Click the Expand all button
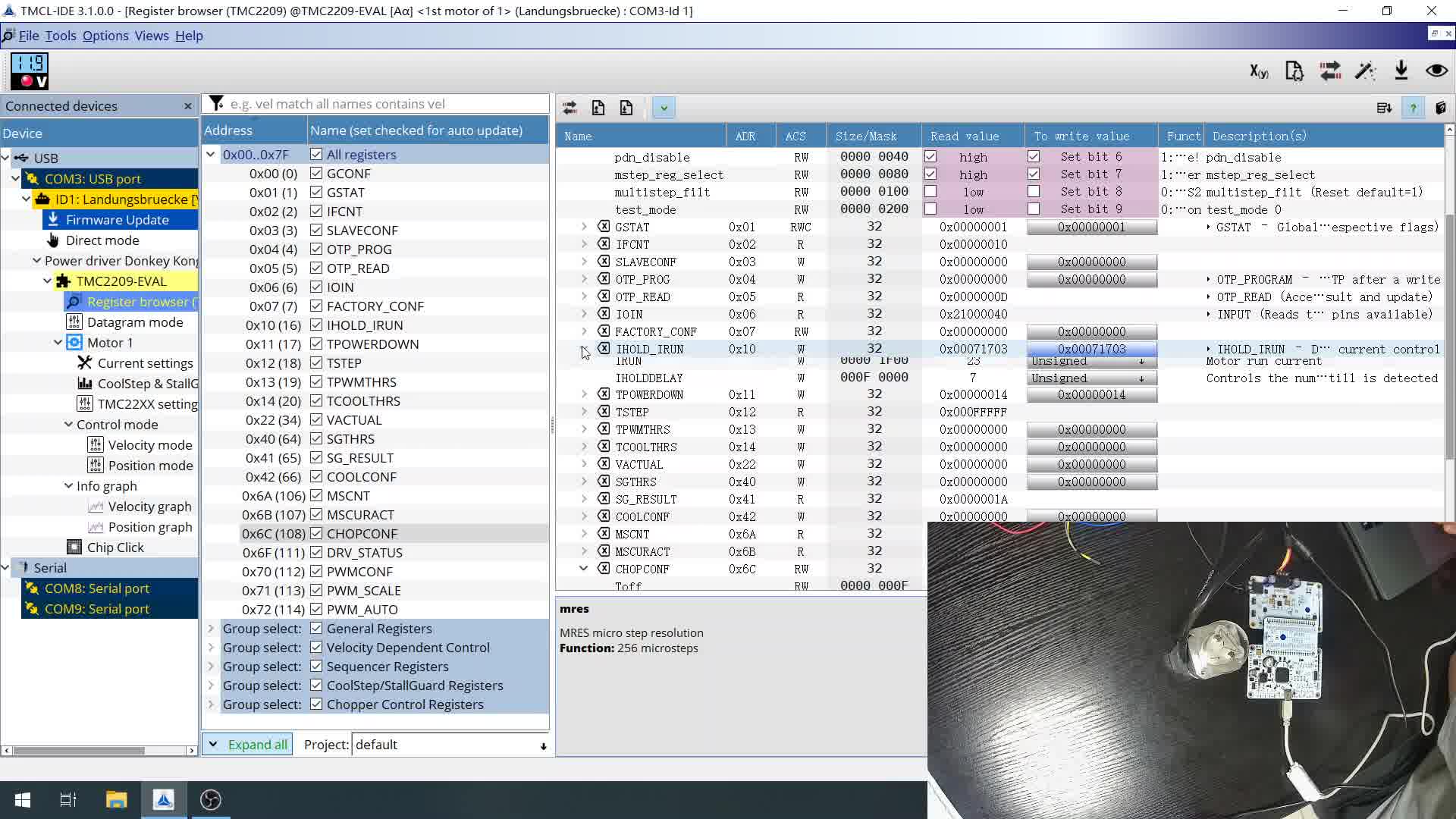 (249, 745)
